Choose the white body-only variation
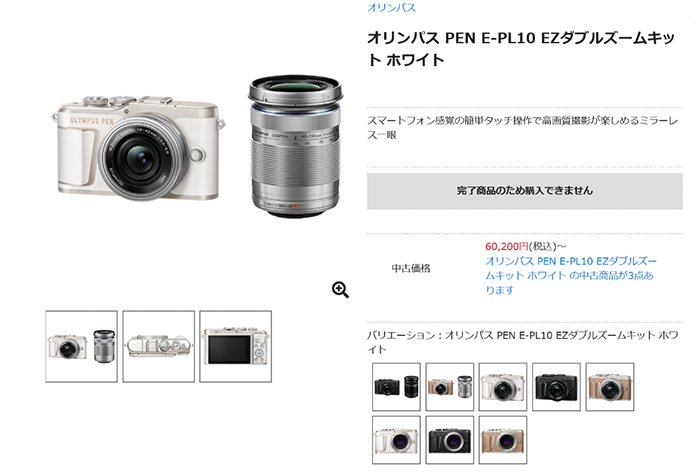 pyautogui.click(x=396, y=440)
